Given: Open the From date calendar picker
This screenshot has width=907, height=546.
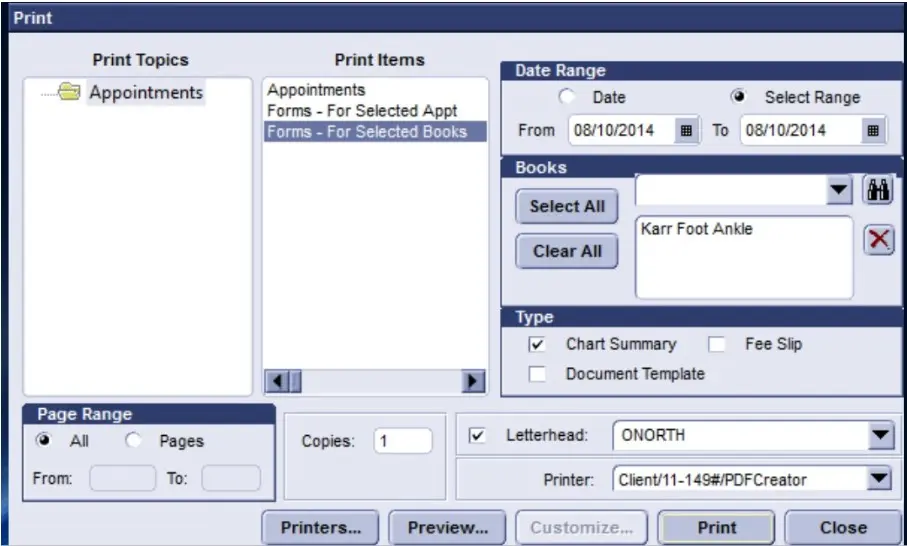Looking at the screenshot, I should pyautogui.click(x=686, y=131).
